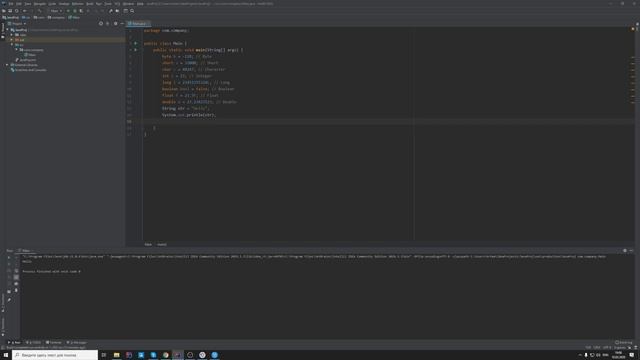The width and height of the screenshot is (640, 360).
Task: Open the 4: Run tool window tab
Action: pyautogui.click(x=14, y=342)
